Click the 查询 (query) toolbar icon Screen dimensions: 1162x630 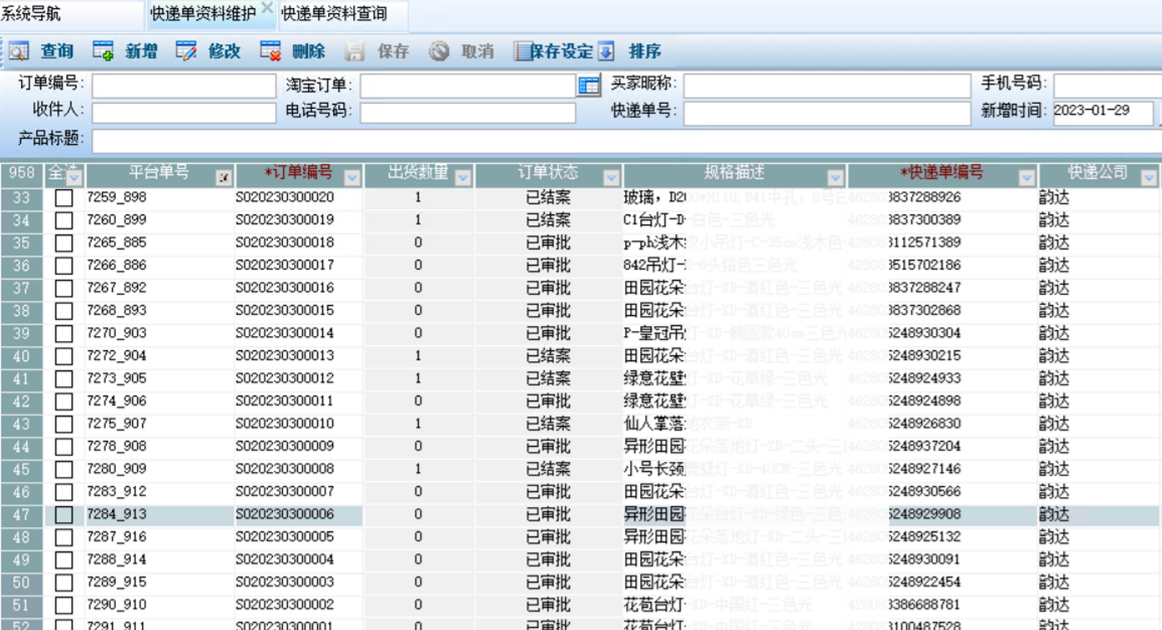[x=19, y=52]
